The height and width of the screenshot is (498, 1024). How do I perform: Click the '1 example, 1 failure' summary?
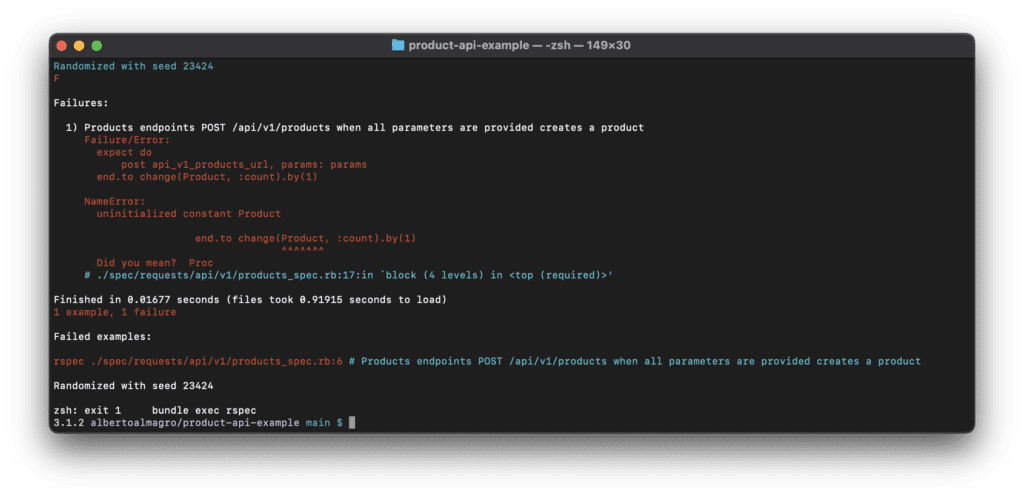(115, 312)
